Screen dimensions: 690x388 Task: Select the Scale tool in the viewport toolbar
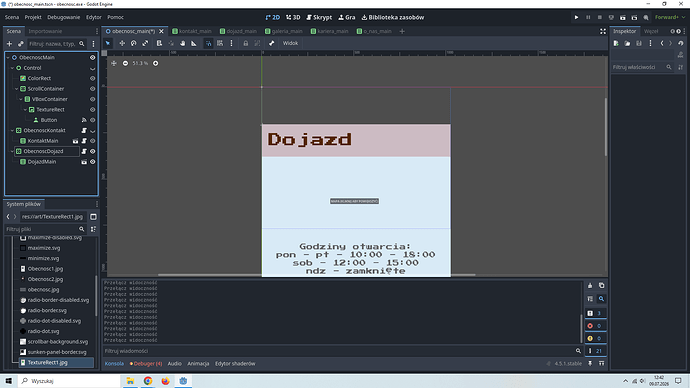coord(145,43)
